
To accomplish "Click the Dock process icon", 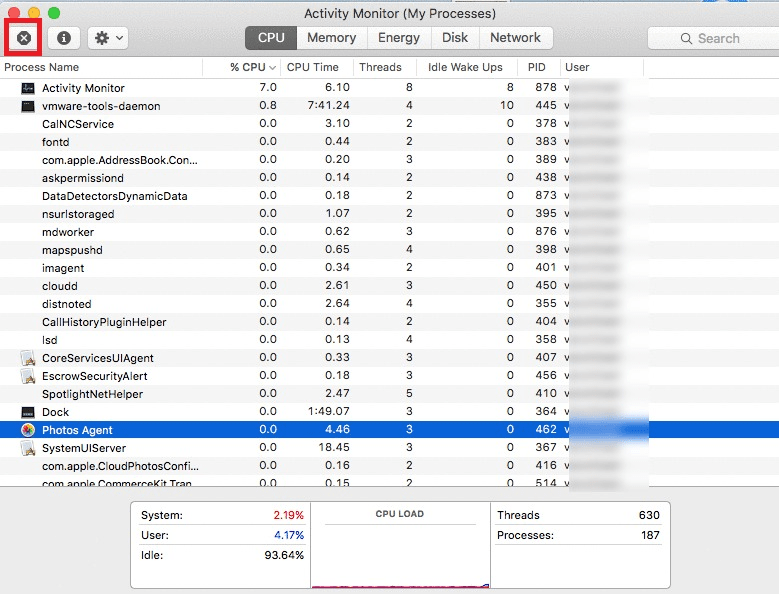I will click(x=28, y=412).
